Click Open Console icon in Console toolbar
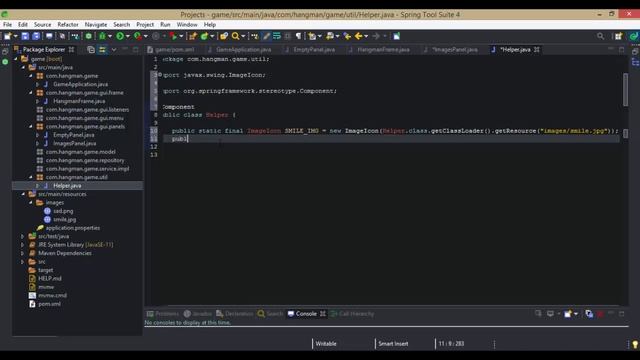 (568, 313)
